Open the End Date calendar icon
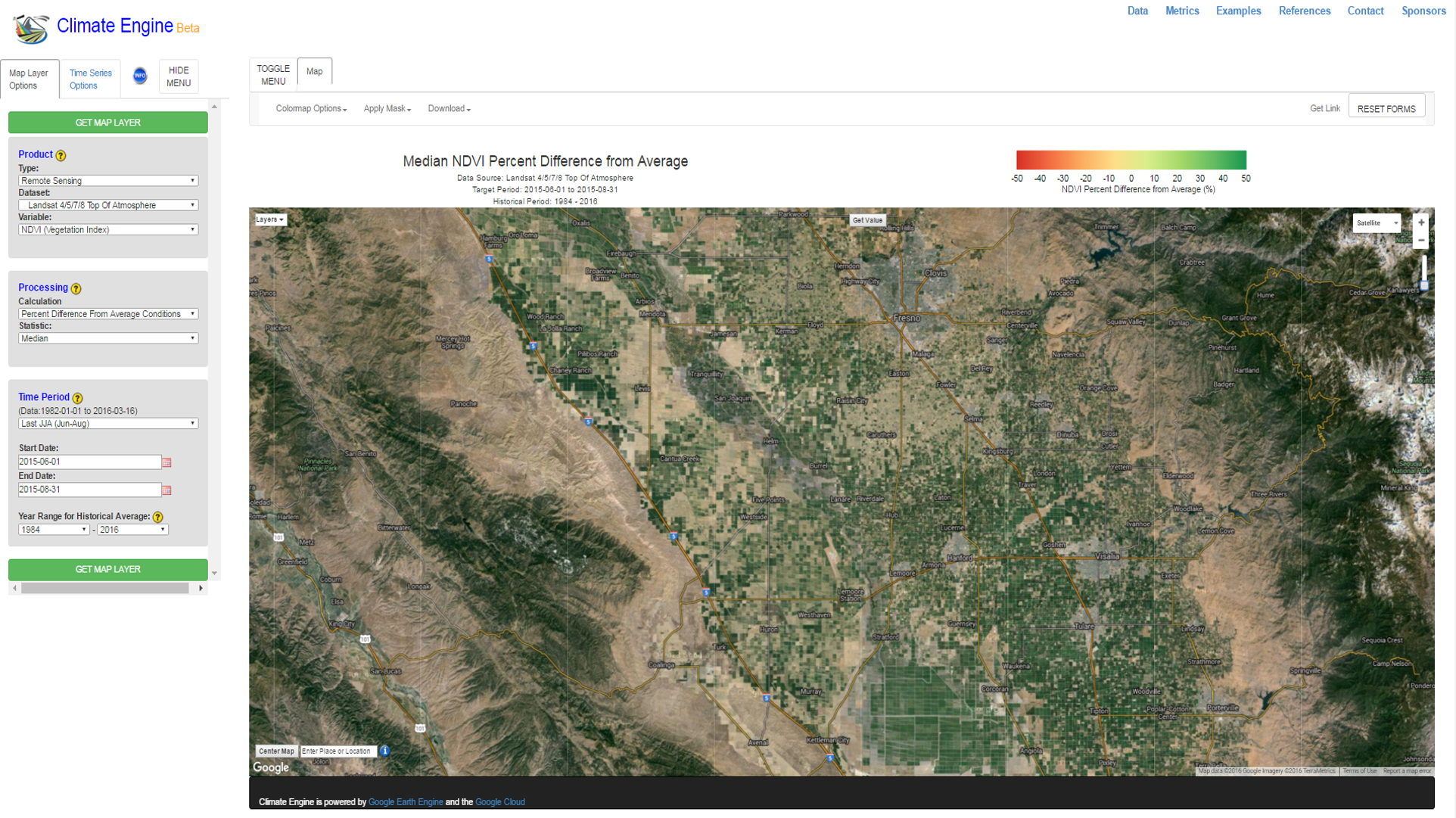 [x=166, y=490]
